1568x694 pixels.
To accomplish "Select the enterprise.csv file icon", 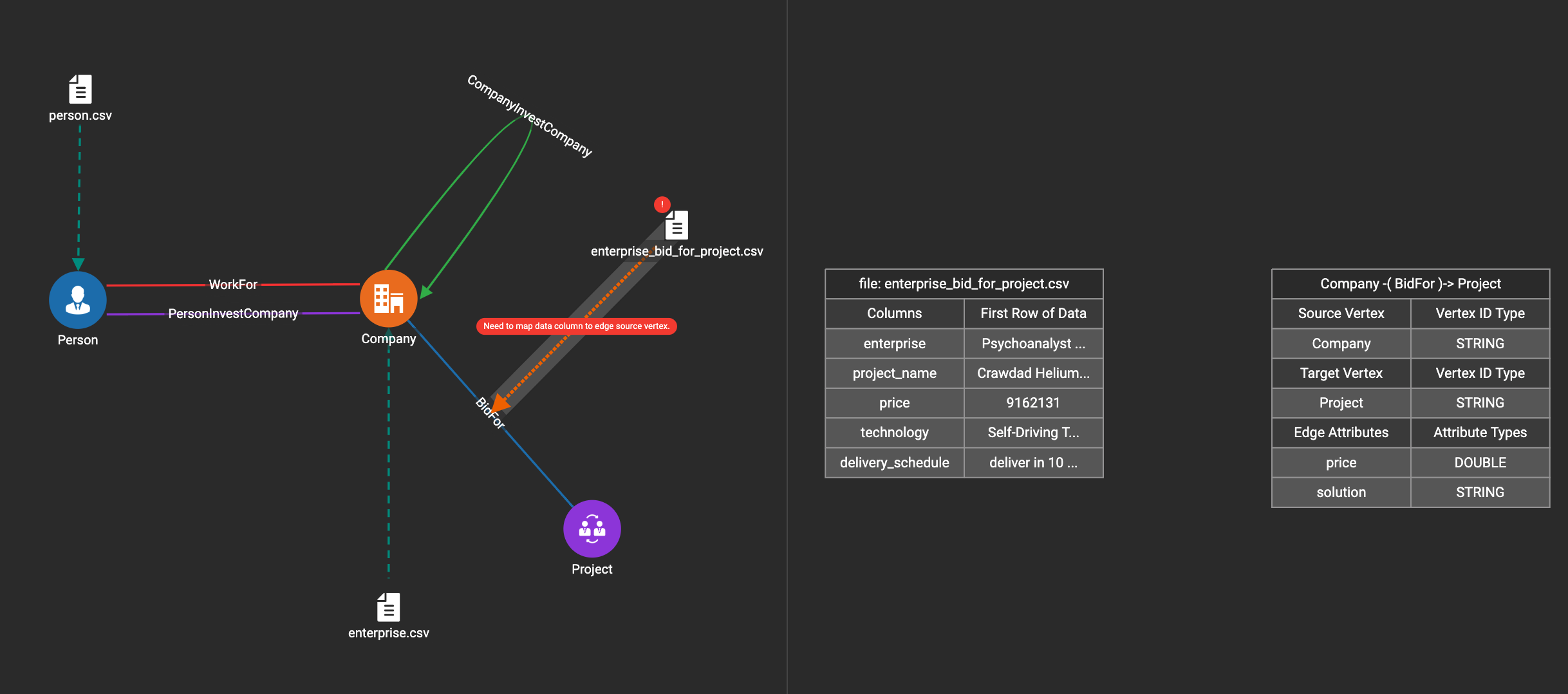I will (x=388, y=607).
